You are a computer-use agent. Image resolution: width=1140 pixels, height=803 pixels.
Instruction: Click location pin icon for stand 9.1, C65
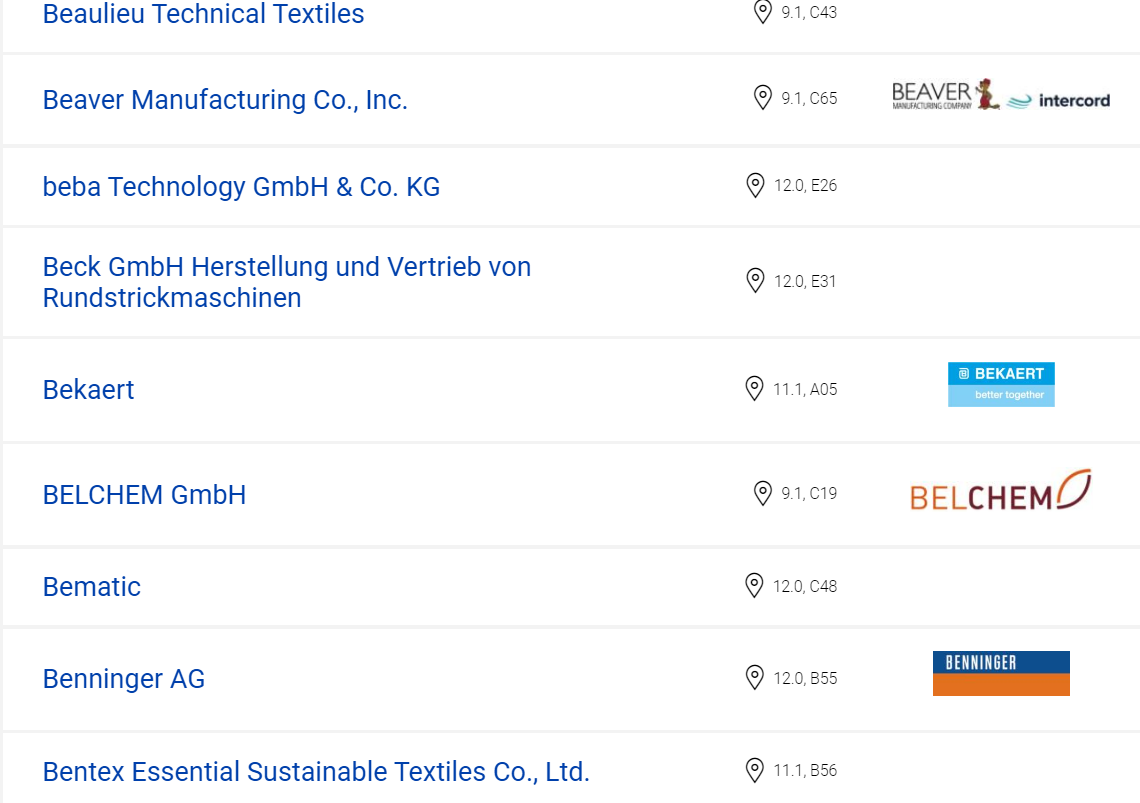pos(763,97)
